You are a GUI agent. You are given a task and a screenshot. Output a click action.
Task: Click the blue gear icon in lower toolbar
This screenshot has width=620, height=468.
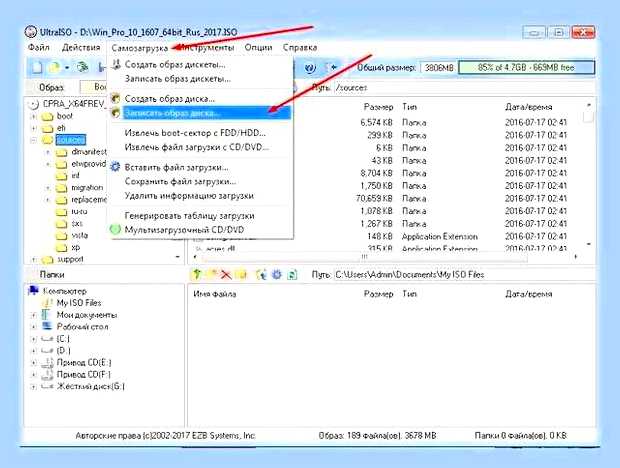coord(277,274)
